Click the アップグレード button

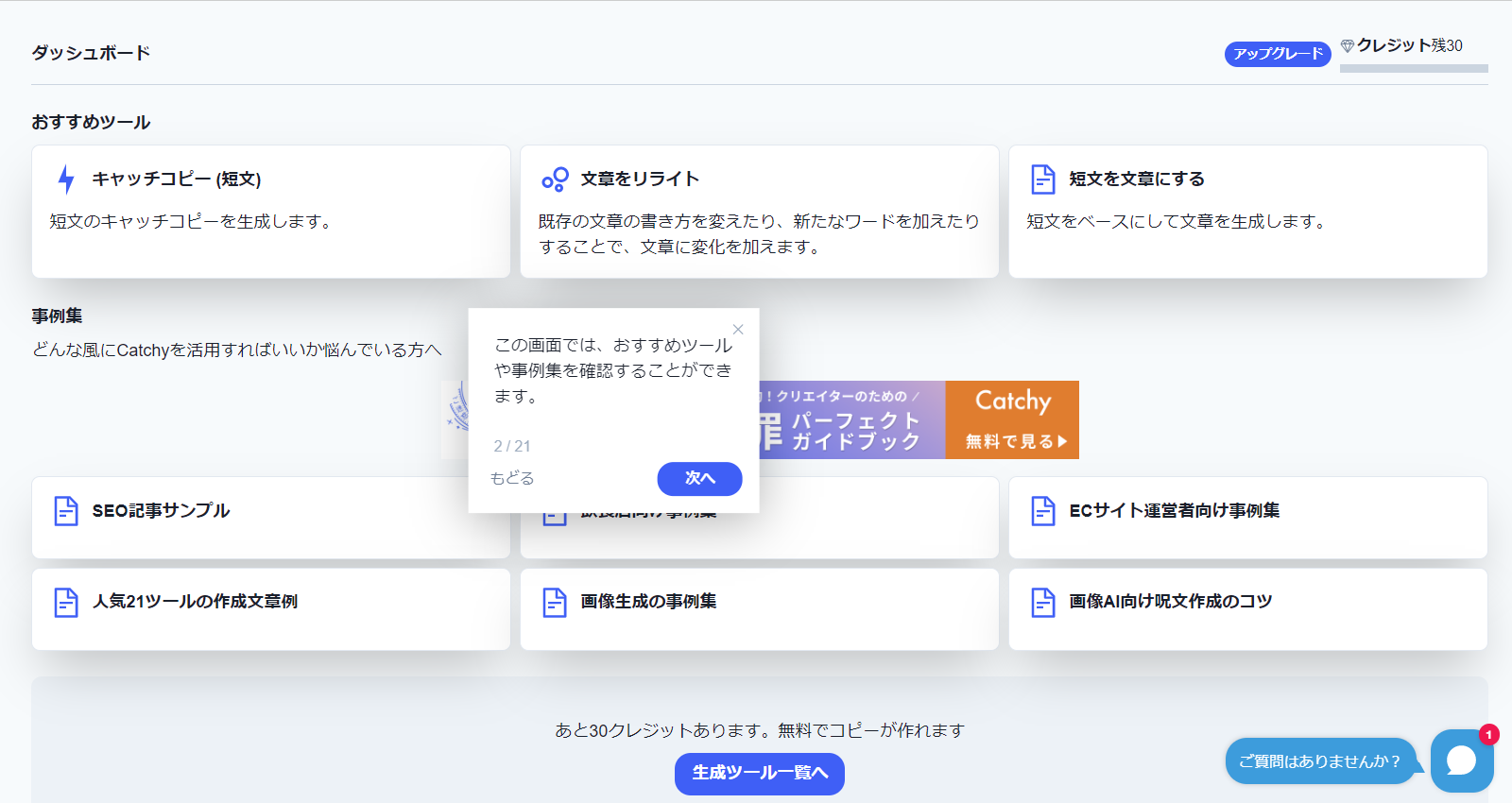coord(1278,54)
